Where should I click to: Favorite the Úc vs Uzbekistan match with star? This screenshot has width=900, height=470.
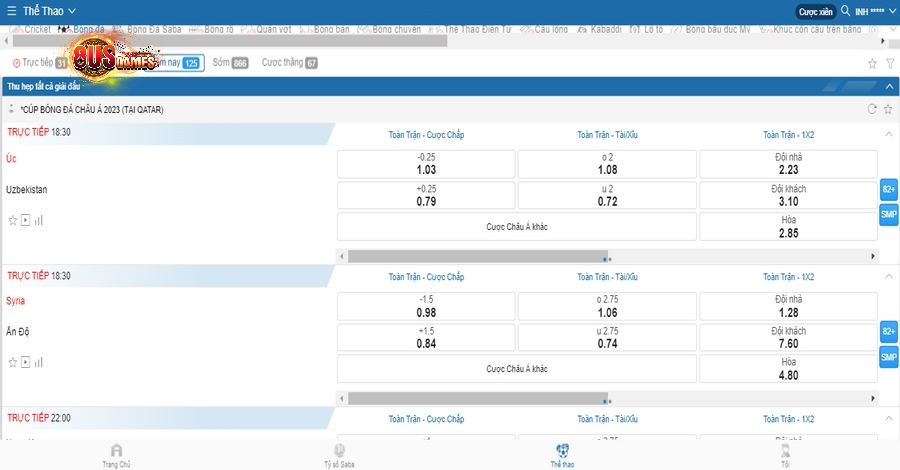(x=12, y=220)
